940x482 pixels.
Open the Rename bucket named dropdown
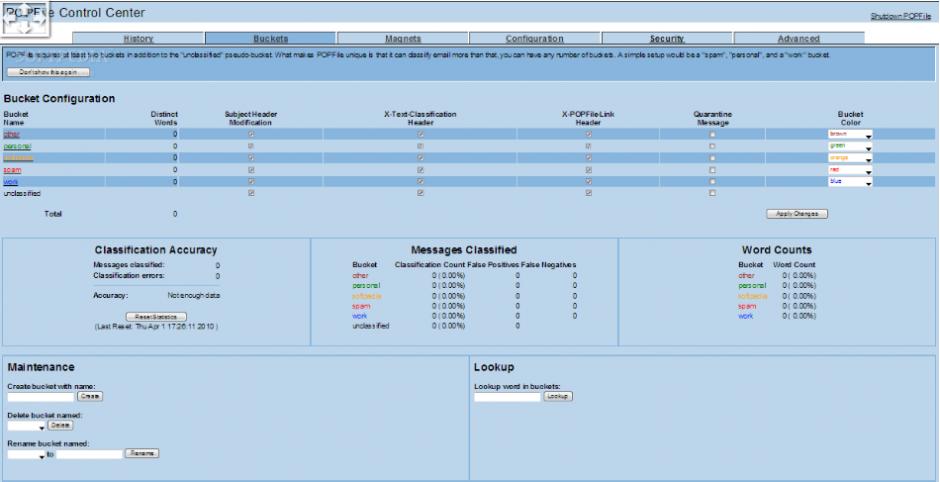tap(26, 454)
